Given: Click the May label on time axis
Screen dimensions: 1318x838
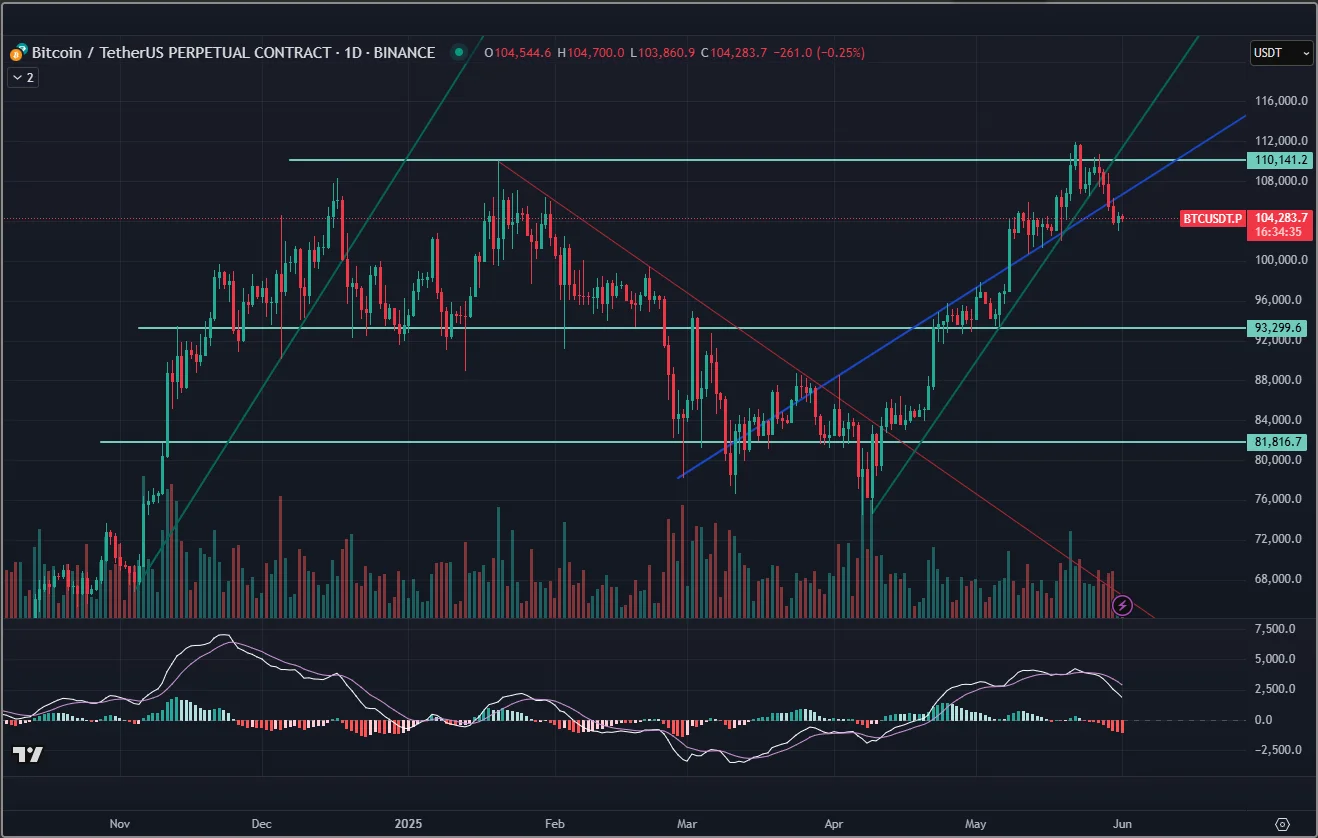Looking at the screenshot, I should pos(976,824).
